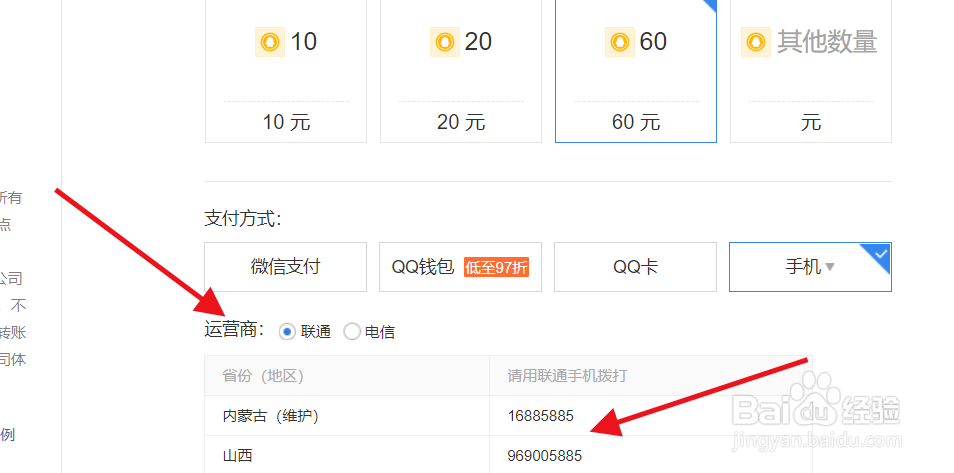Select the 10 Q-coin amount card
The height and width of the screenshot is (473, 954).
click(x=286, y=71)
